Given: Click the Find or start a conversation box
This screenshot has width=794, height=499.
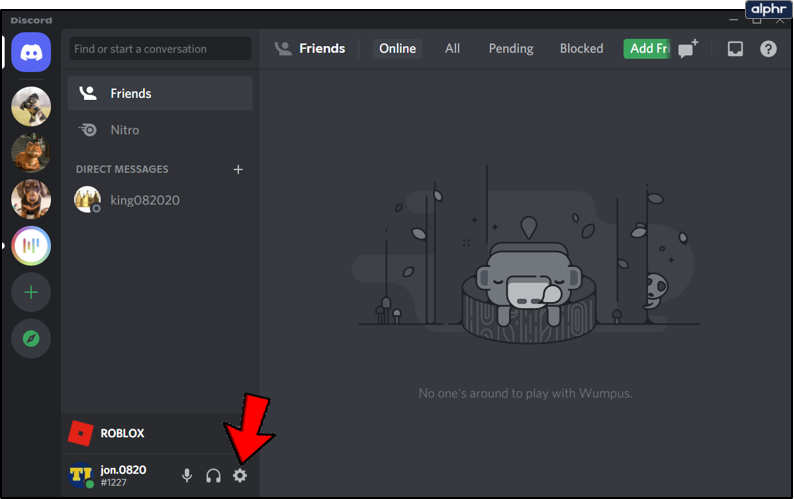Looking at the screenshot, I should 161,49.
